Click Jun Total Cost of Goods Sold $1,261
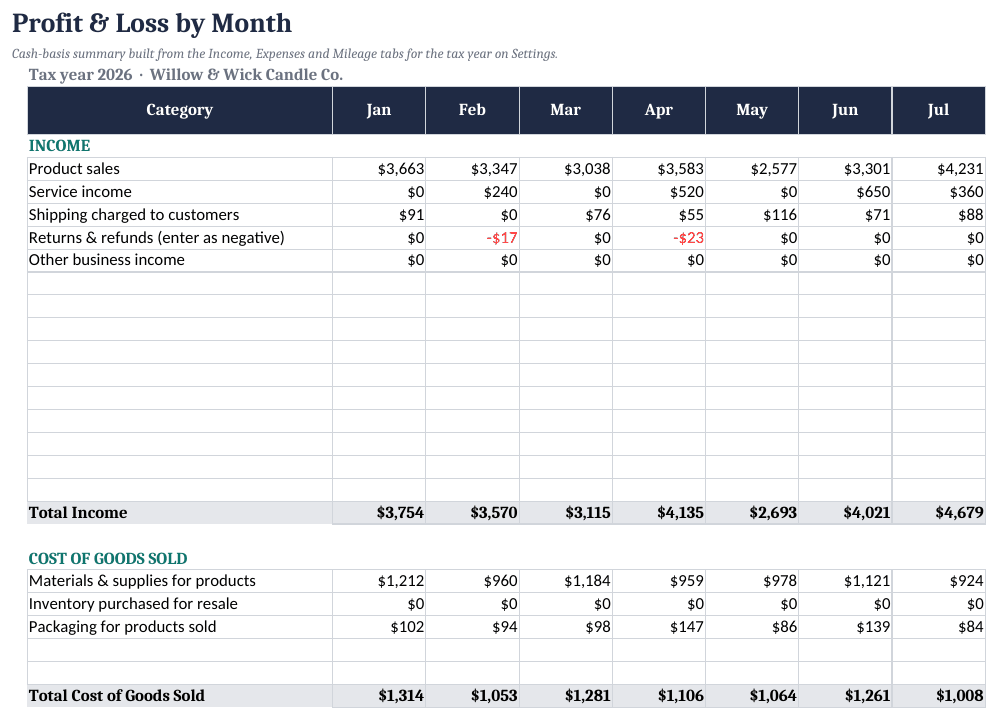This screenshot has width=998, height=720. point(845,695)
